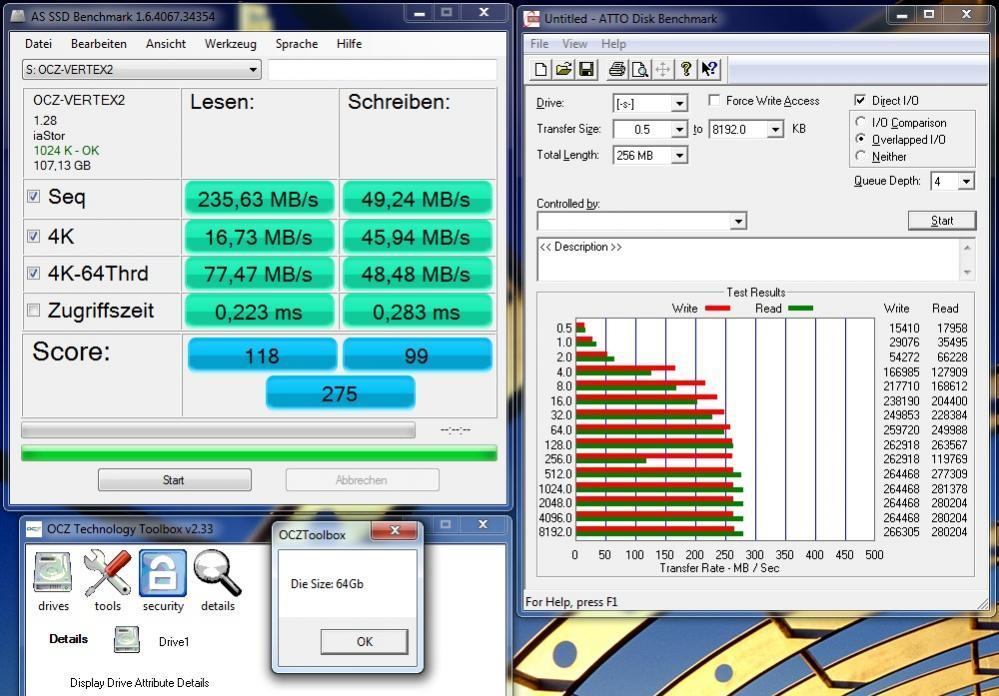
Task: Open the Sprache menu
Action: click(297, 44)
